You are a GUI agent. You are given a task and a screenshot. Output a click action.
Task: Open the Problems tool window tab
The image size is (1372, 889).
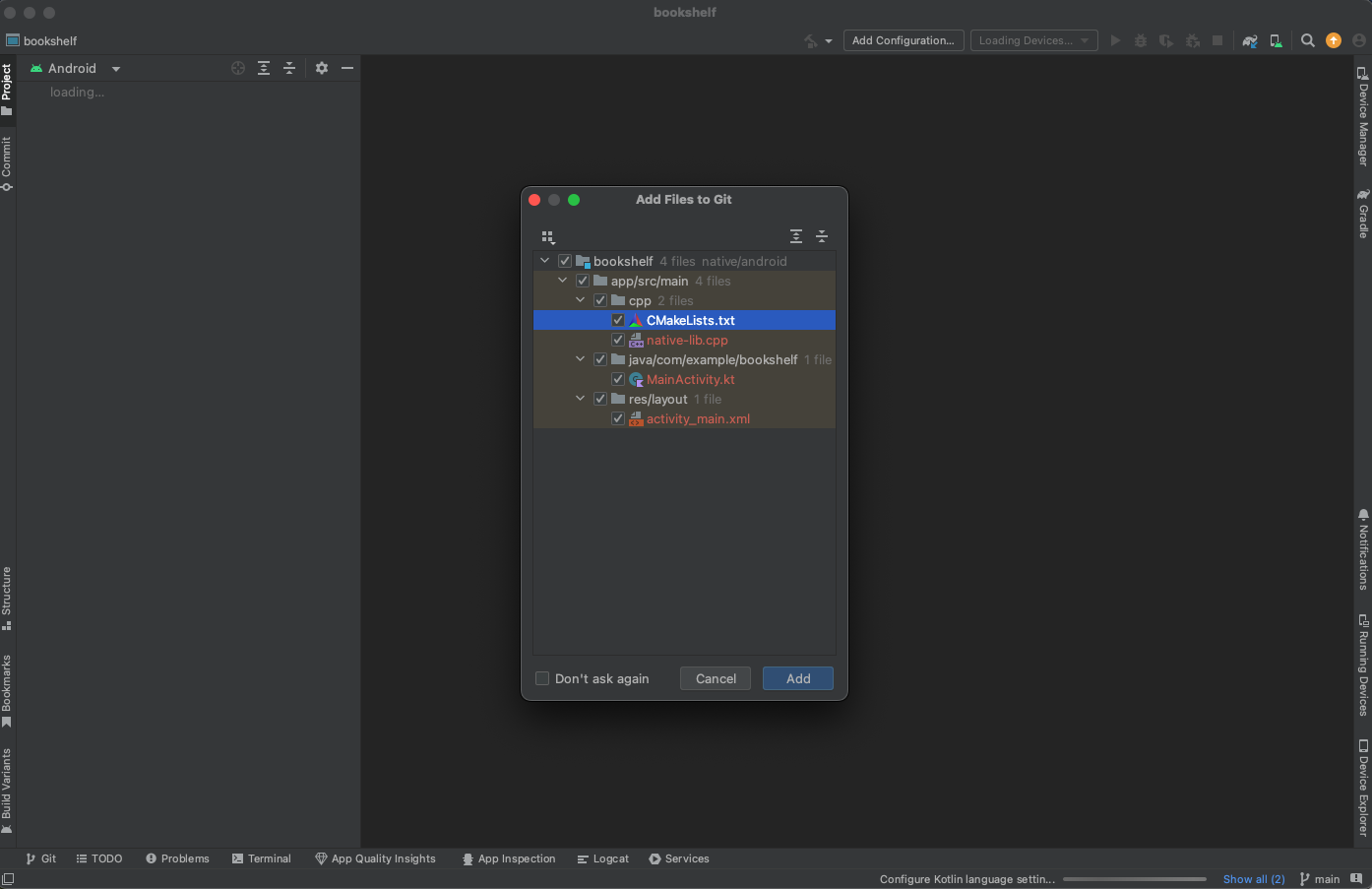(177, 858)
